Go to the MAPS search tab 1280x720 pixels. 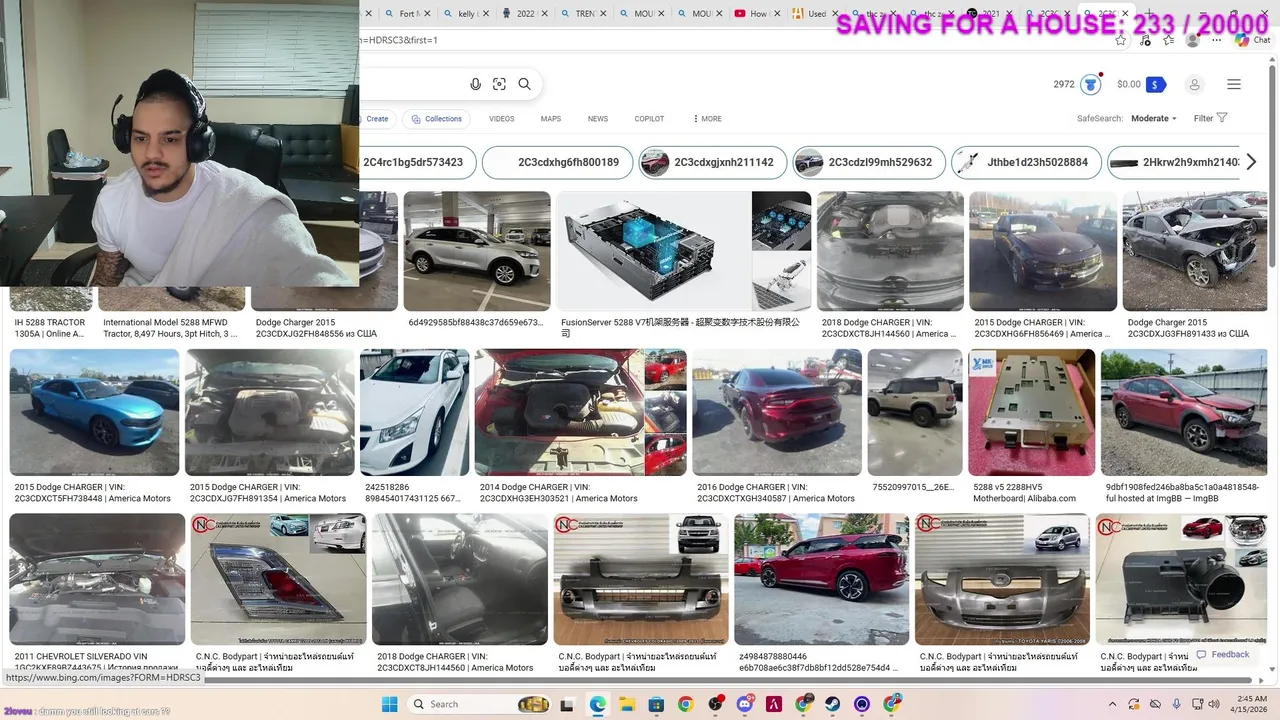tap(551, 119)
